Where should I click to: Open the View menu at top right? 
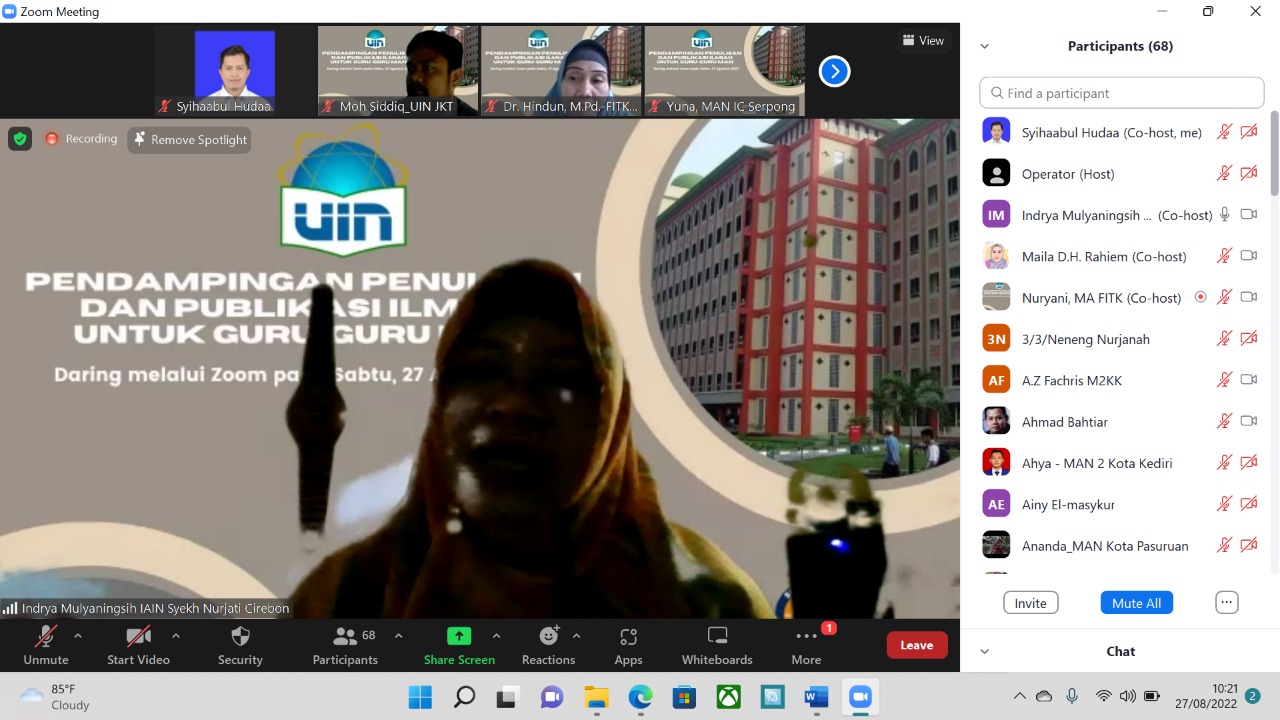[x=923, y=40]
